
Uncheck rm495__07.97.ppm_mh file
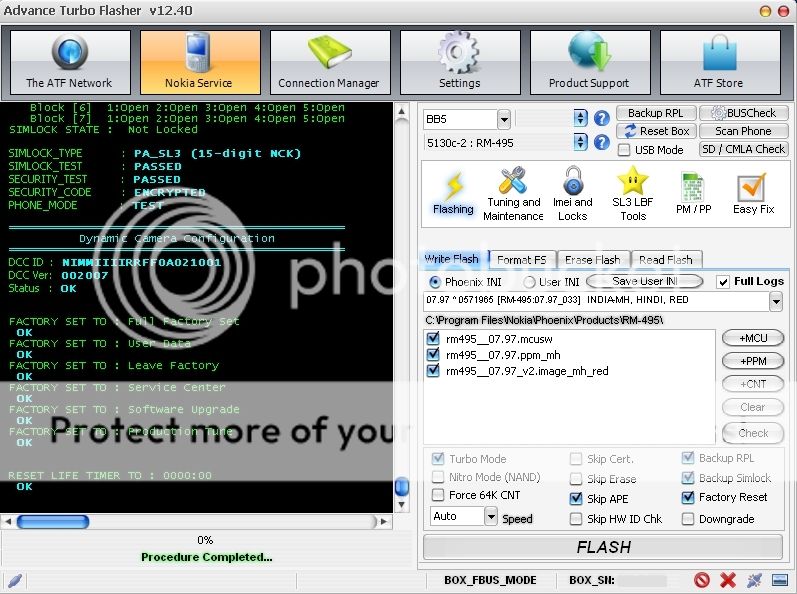[433, 355]
